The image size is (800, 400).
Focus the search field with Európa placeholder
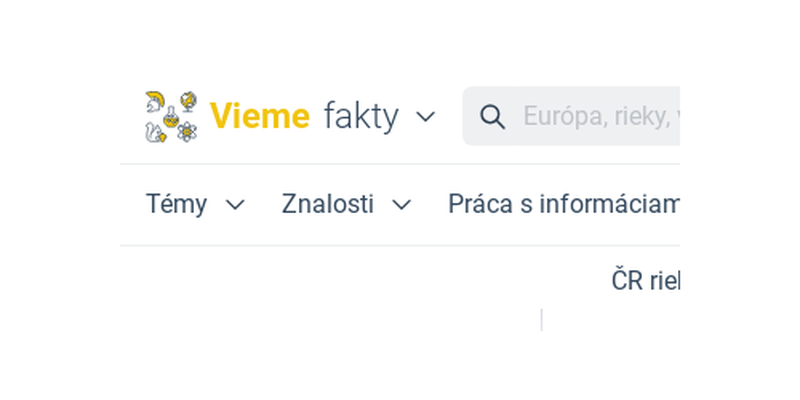pyautogui.click(x=571, y=116)
